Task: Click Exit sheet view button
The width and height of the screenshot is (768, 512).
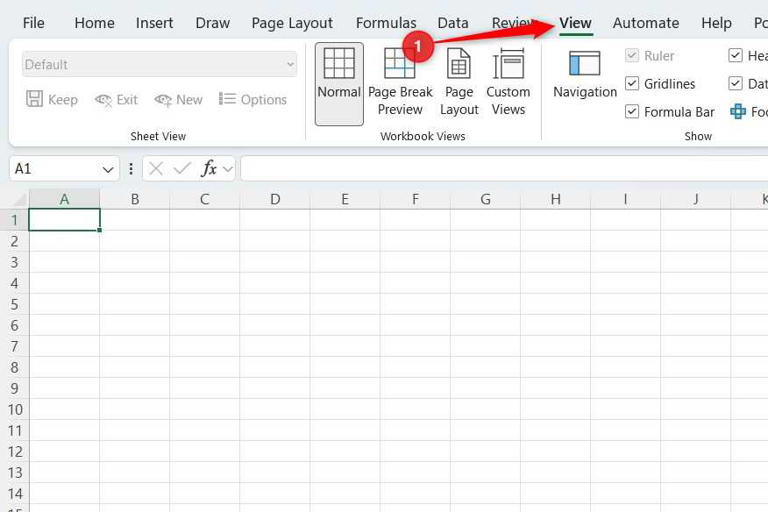Action: click(117, 99)
